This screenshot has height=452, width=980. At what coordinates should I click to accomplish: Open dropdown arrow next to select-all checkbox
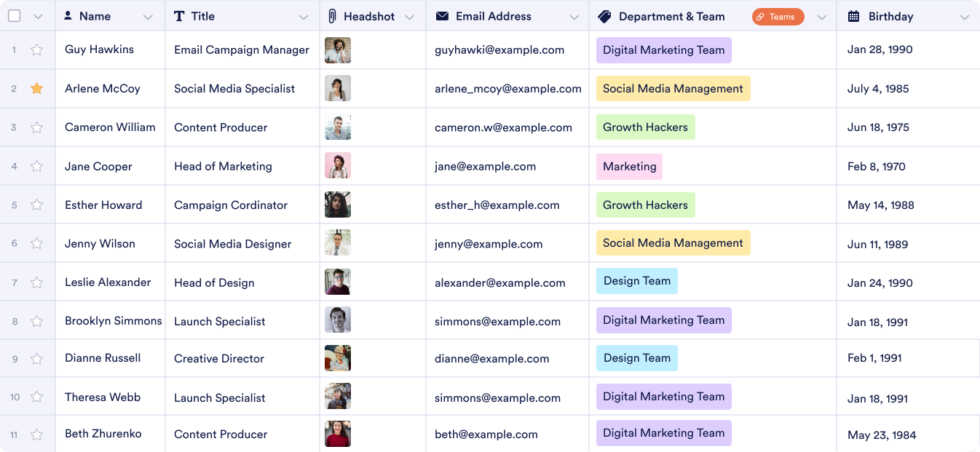38,17
